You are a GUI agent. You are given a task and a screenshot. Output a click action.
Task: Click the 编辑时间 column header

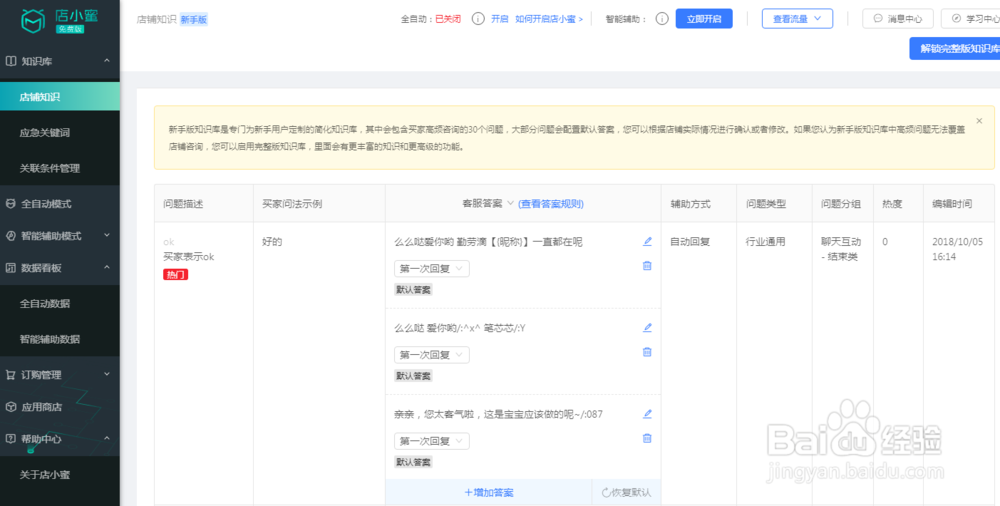point(952,204)
